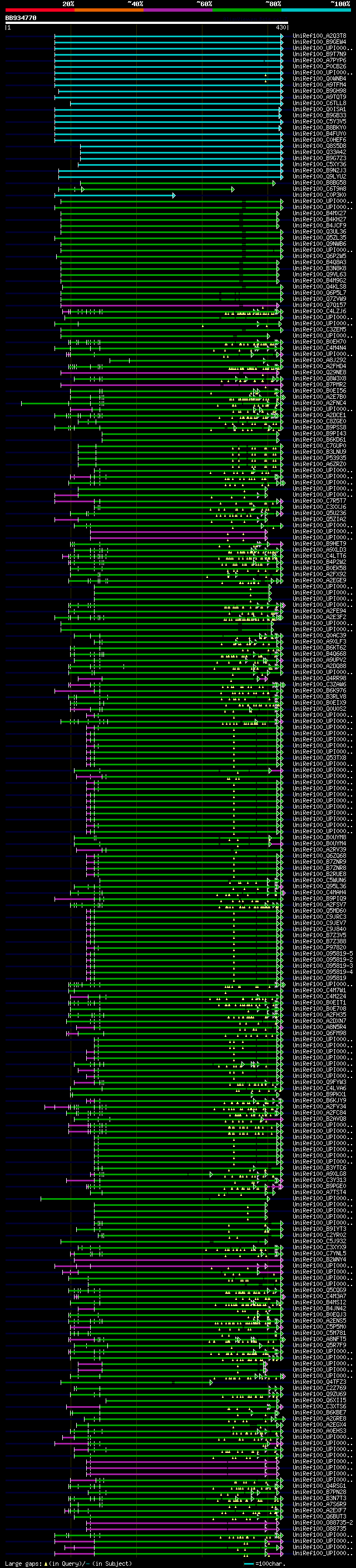Select hit label UniRef100_B4KH27
356x1568 pixels.
[x=319, y=220]
